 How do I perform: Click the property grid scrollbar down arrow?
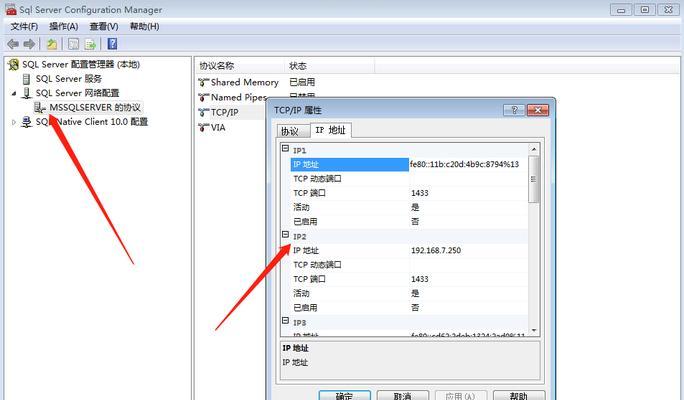coord(534,331)
